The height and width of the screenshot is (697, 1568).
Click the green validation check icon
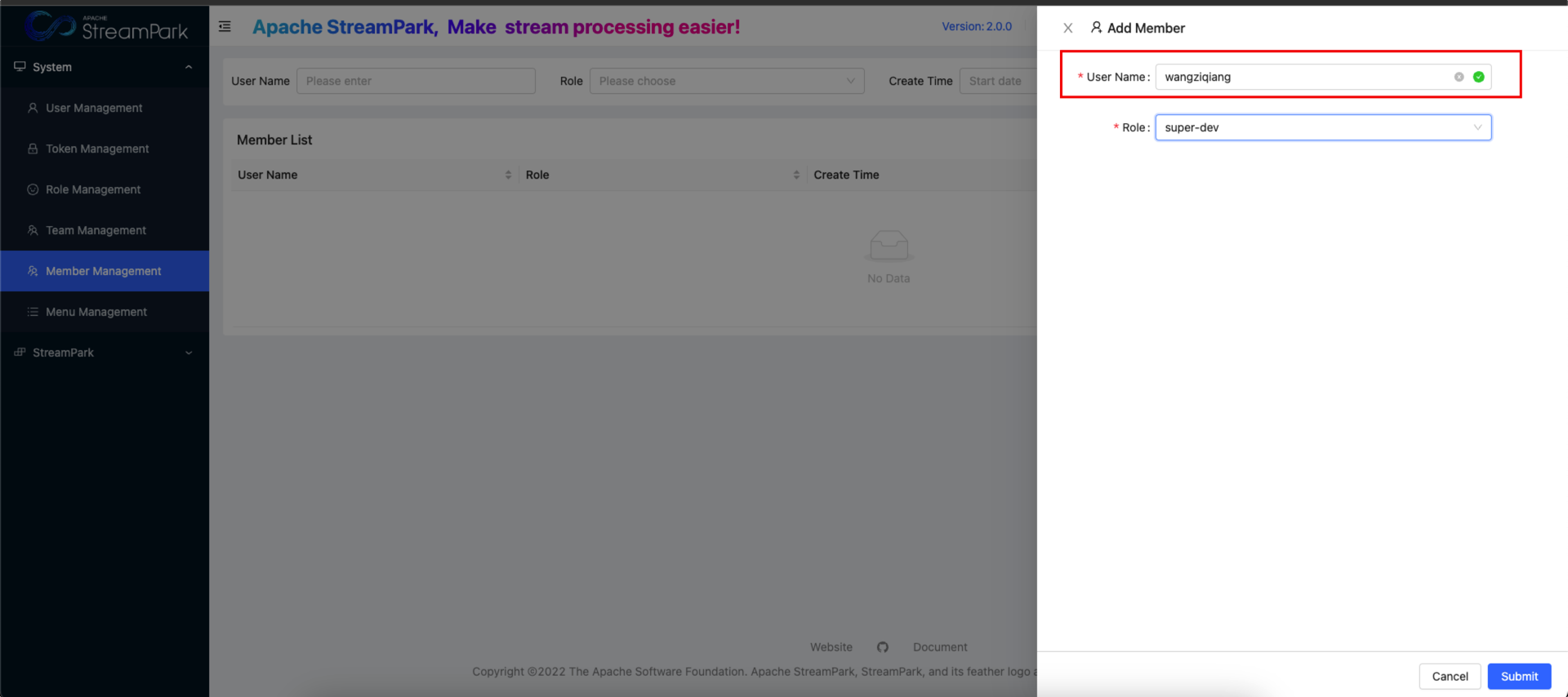1478,77
